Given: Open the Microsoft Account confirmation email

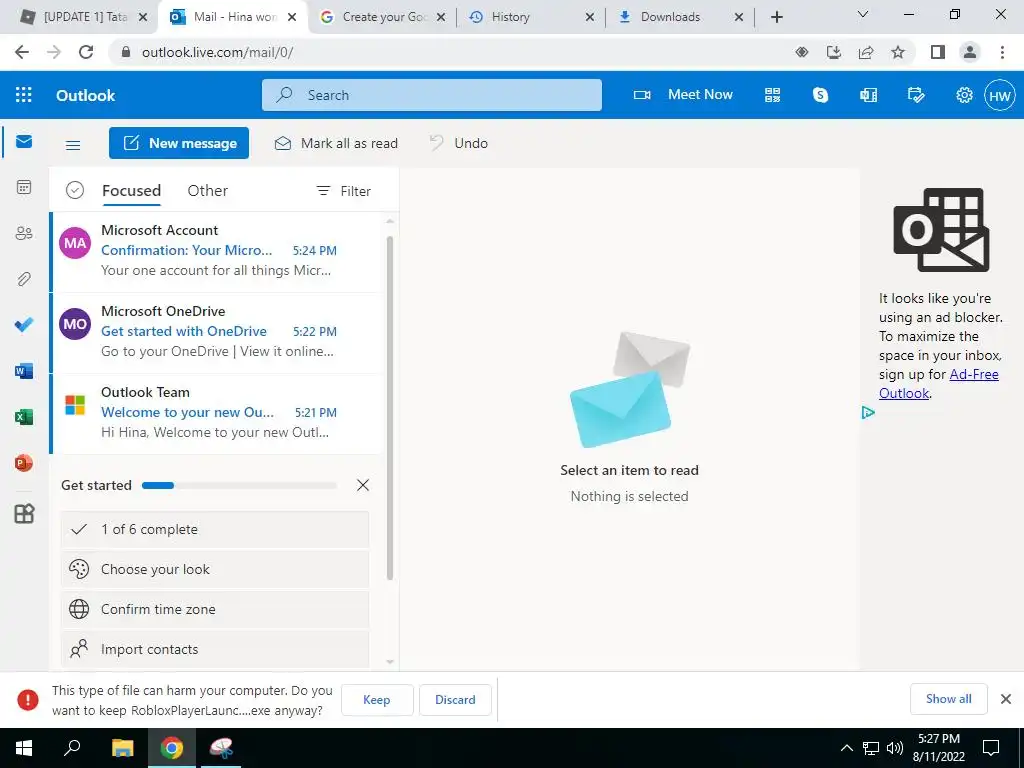Looking at the screenshot, I should pyautogui.click(x=218, y=251).
